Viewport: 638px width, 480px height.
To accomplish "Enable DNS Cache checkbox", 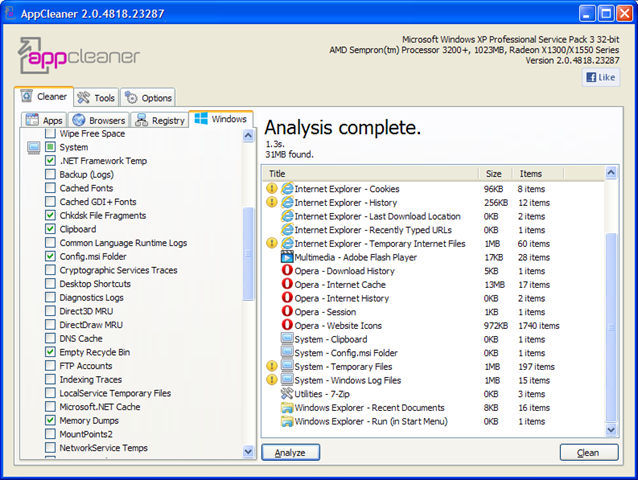I will 50,338.
